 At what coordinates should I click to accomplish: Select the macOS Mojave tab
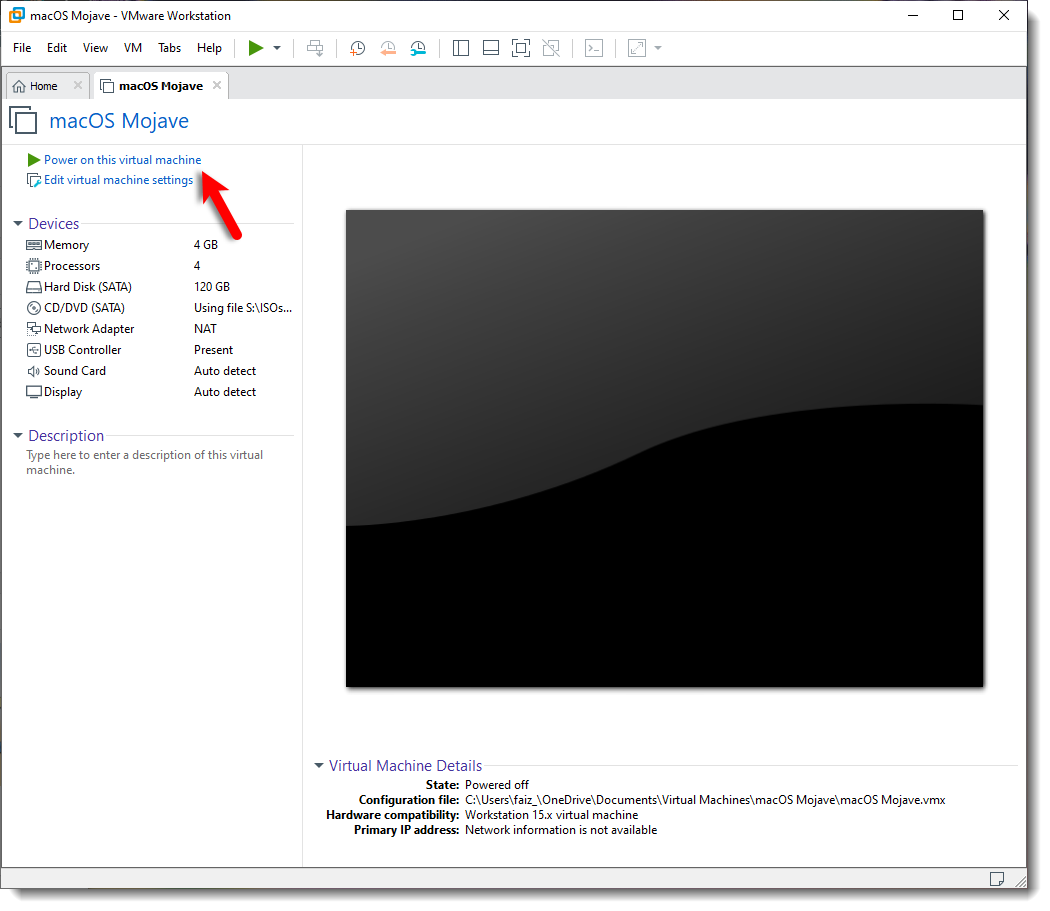point(160,86)
